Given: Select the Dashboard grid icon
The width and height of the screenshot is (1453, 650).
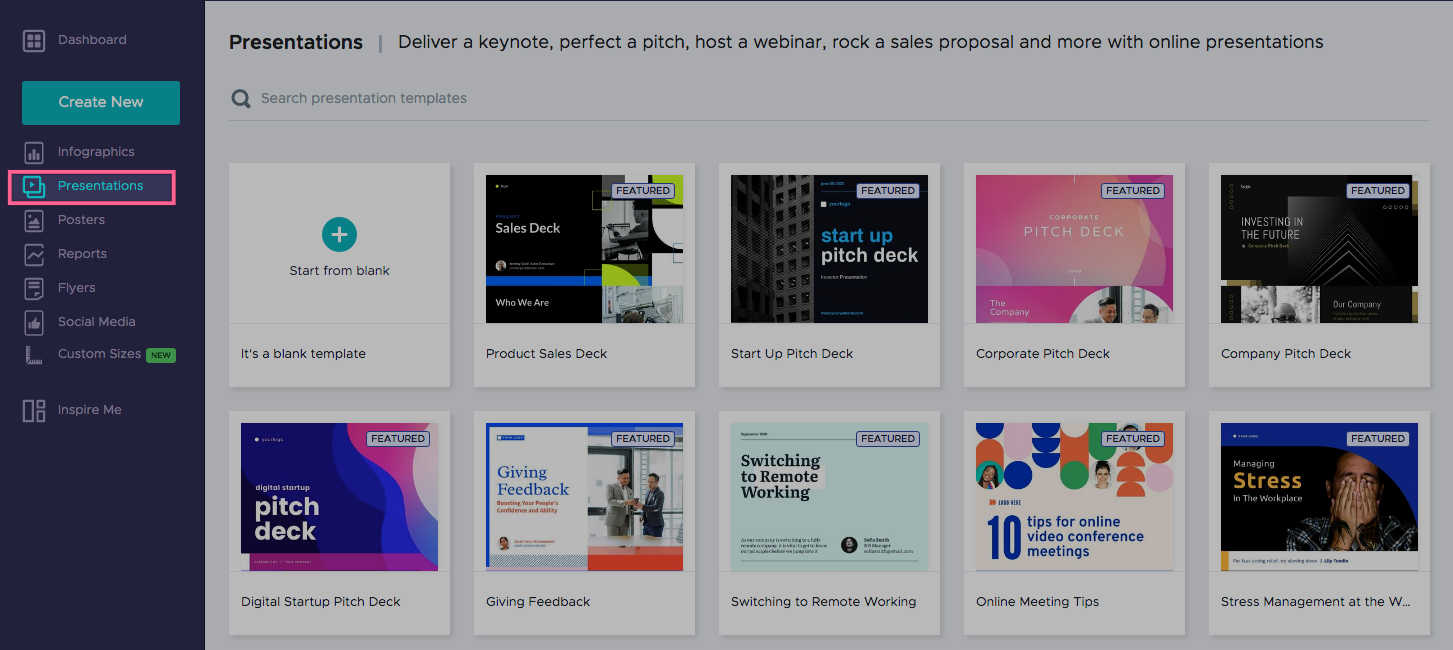Looking at the screenshot, I should click(x=33, y=40).
